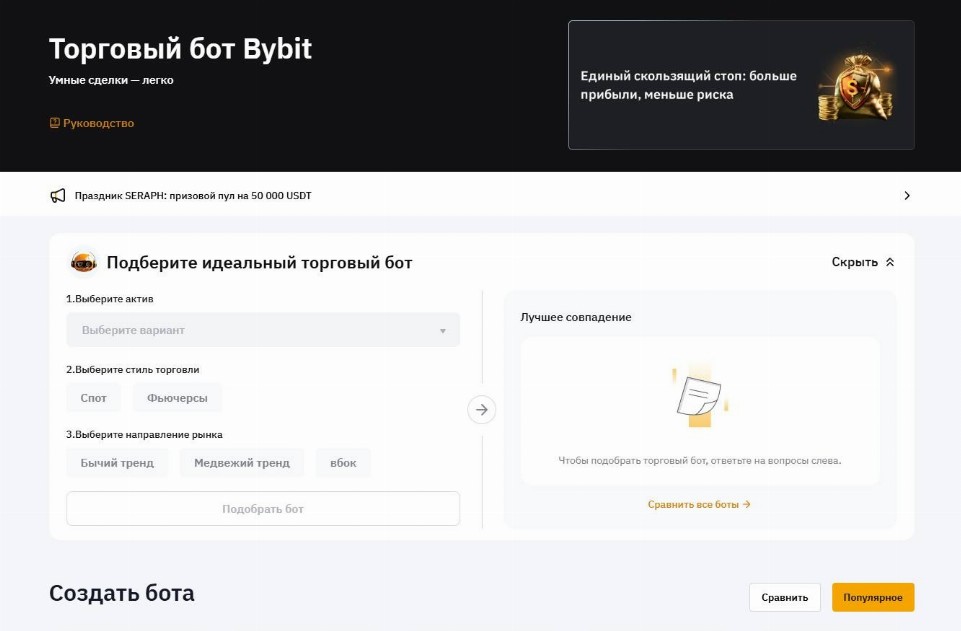Image resolution: width=961 pixels, height=631 pixels.
Task: Click the yellow Популярное button
Action: pos(872,598)
